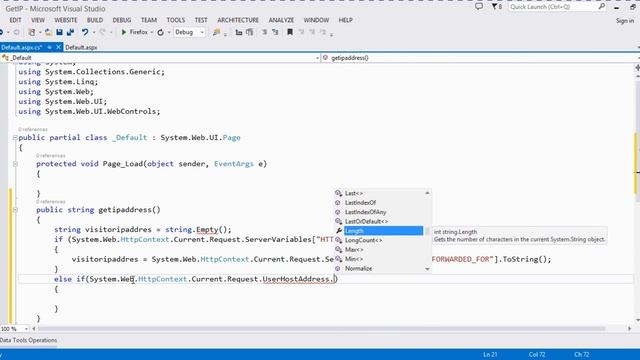The width and height of the screenshot is (640, 360).
Task: Click the Uncomment Selection toolbar icon
Action: (275, 32)
